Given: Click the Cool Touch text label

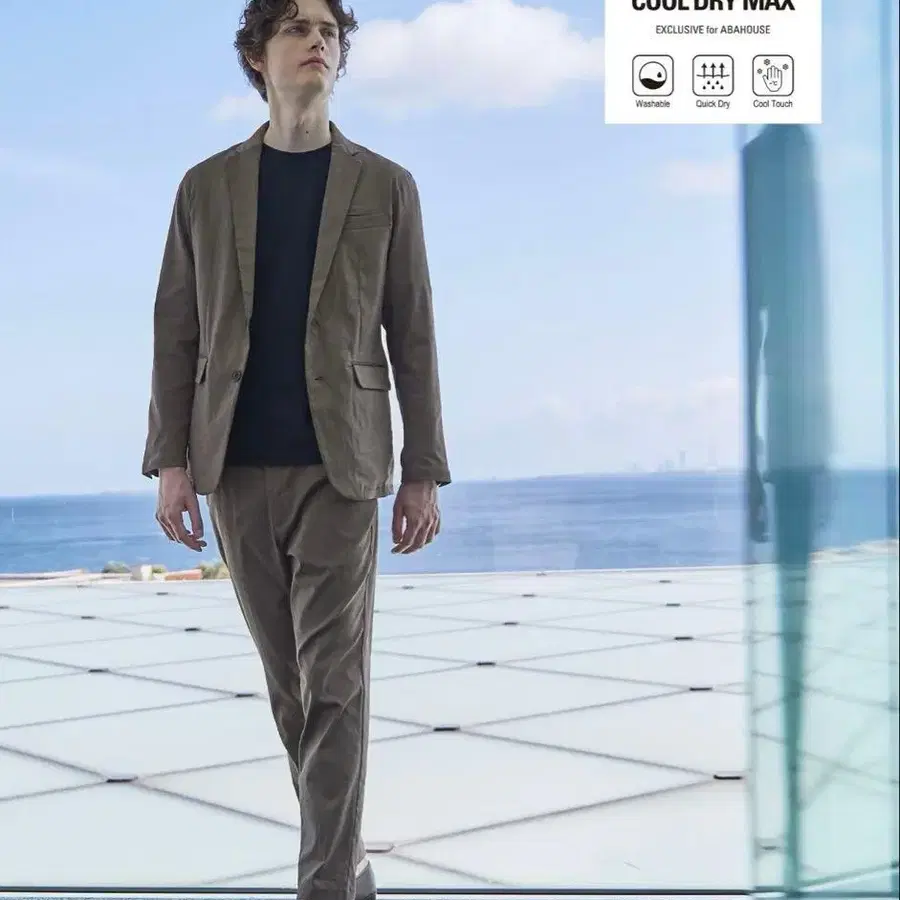Looking at the screenshot, I should 772,104.
